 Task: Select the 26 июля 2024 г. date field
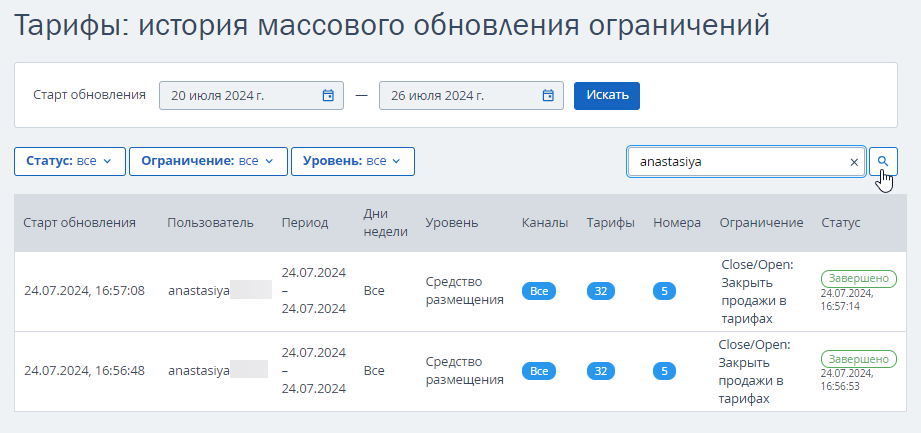pyautogui.click(x=471, y=95)
